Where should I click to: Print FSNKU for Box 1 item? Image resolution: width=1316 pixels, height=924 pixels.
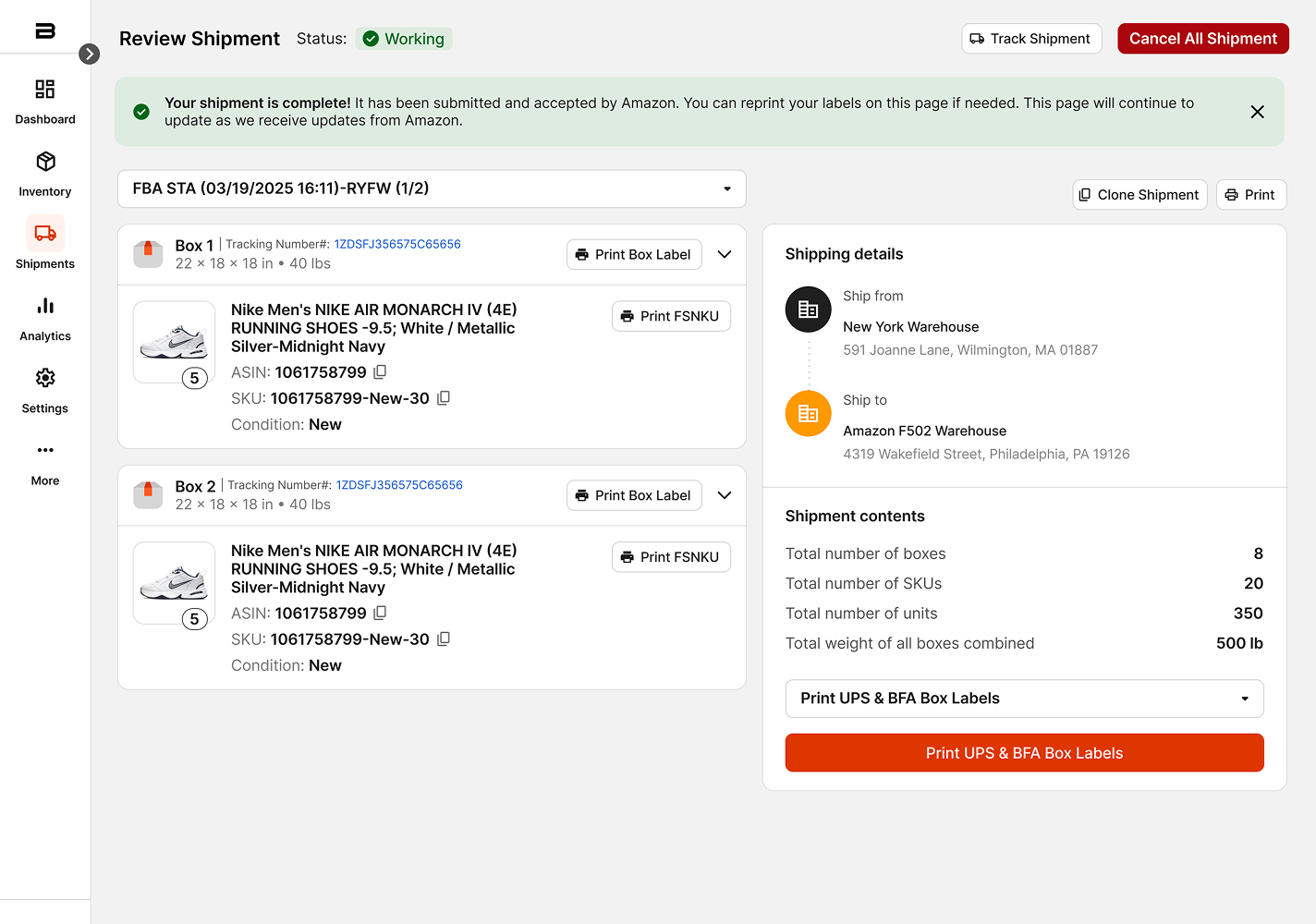671,316
